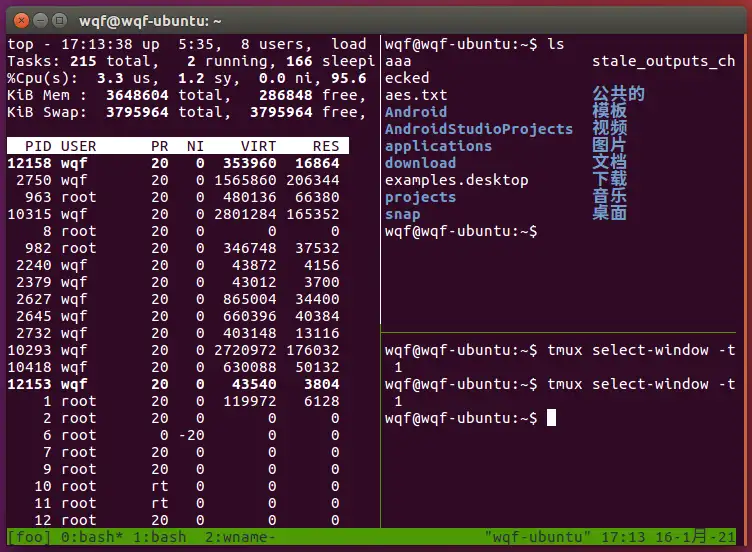Click the aes.txt file name
The height and width of the screenshot is (552, 752).
415,95
